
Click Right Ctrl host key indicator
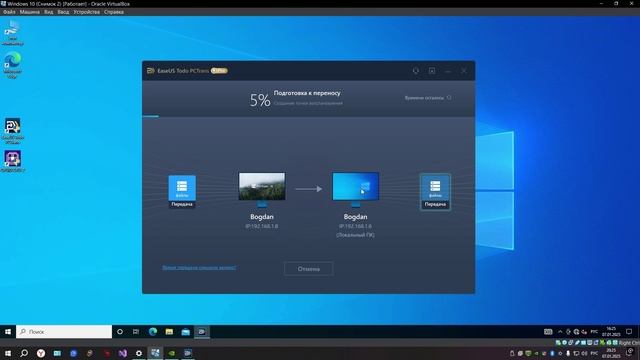(x=629, y=343)
